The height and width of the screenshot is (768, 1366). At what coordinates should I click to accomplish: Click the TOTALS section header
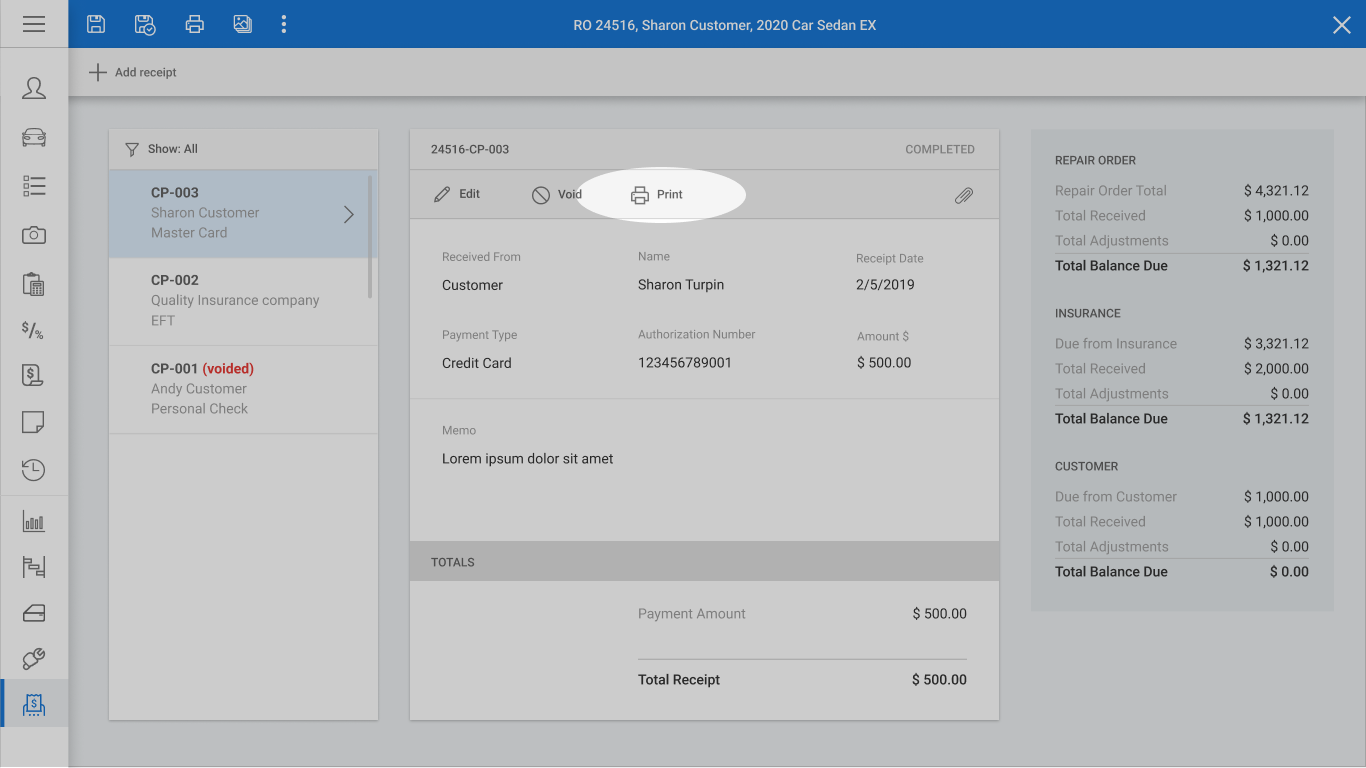[704, 562]
